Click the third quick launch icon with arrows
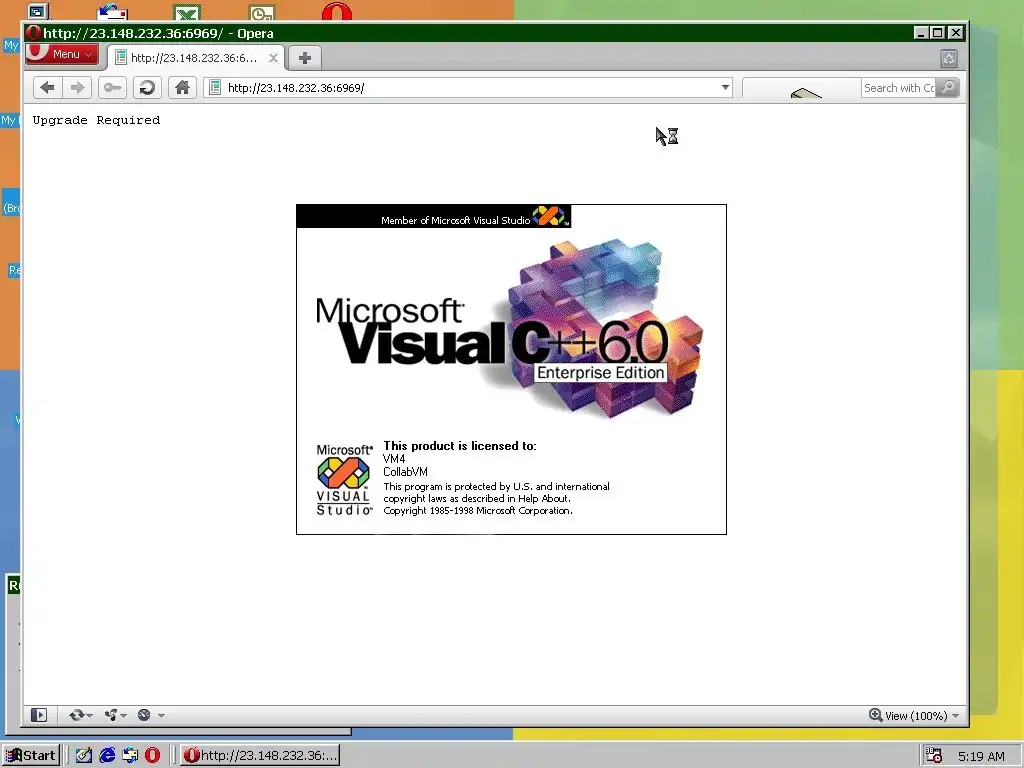 click(130, 756)
